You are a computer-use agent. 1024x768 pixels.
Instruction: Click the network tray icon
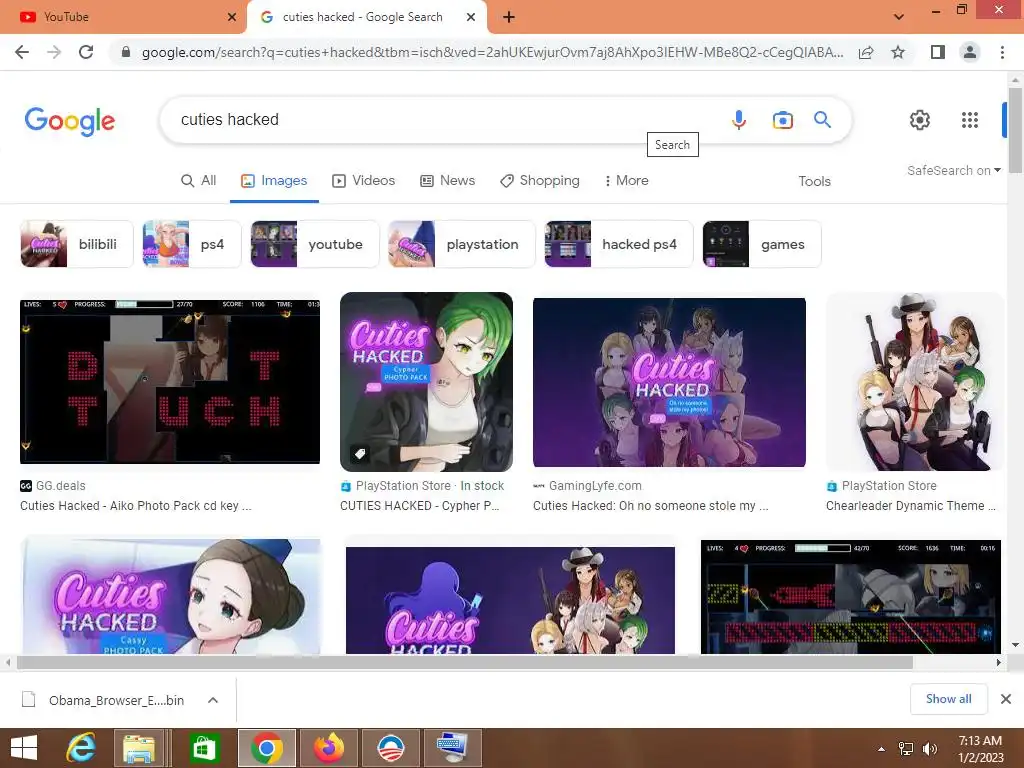(x=906, y=749)
